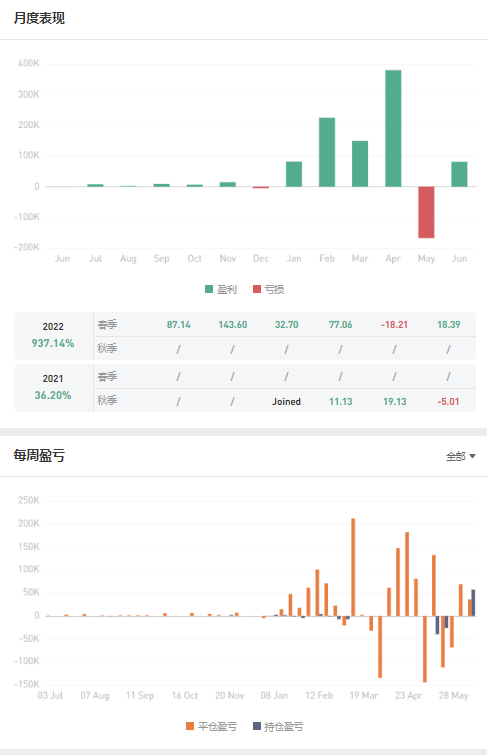Toggle the blue 持仓盈亏 legend series

click(x=278, y=726)
